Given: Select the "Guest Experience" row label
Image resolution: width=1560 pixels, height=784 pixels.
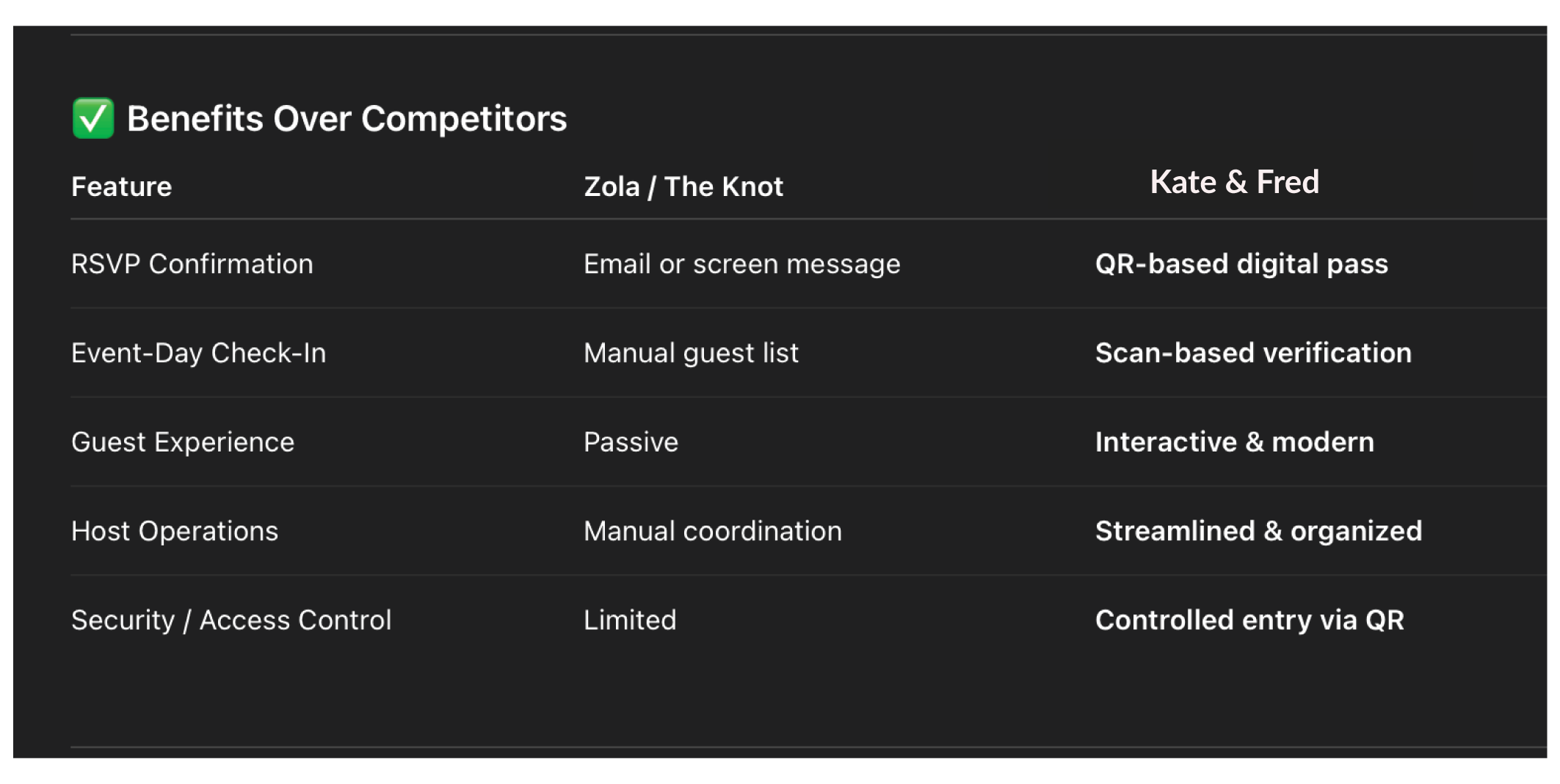Looking at the screenshot, I should [x=183, y=442].
